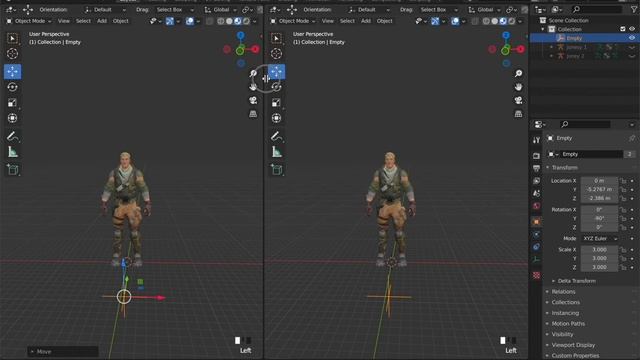Open the Texture properties tab
Screen dimensions: 640x360
click(x=536, y=276)
